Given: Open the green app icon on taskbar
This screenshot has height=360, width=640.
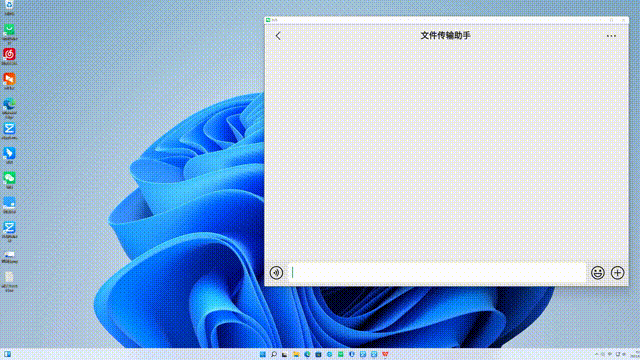Looking at the screenshot, I should click(x=340, y=354).
